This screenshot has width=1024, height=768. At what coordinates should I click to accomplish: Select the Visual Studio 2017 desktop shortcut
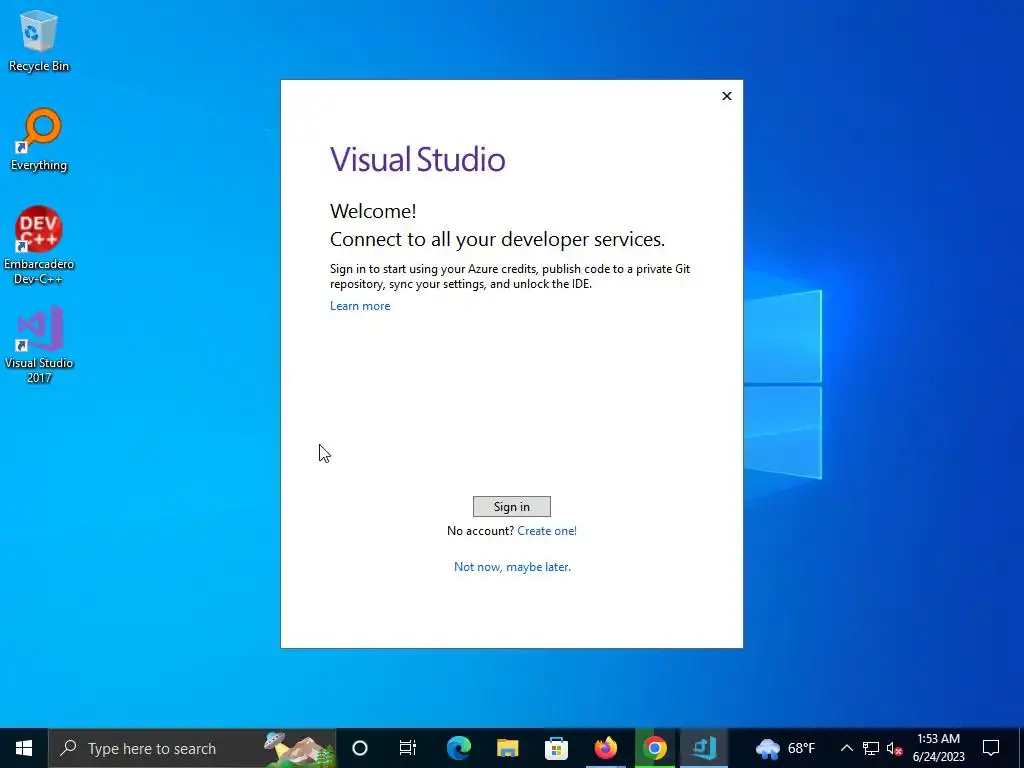39,344
